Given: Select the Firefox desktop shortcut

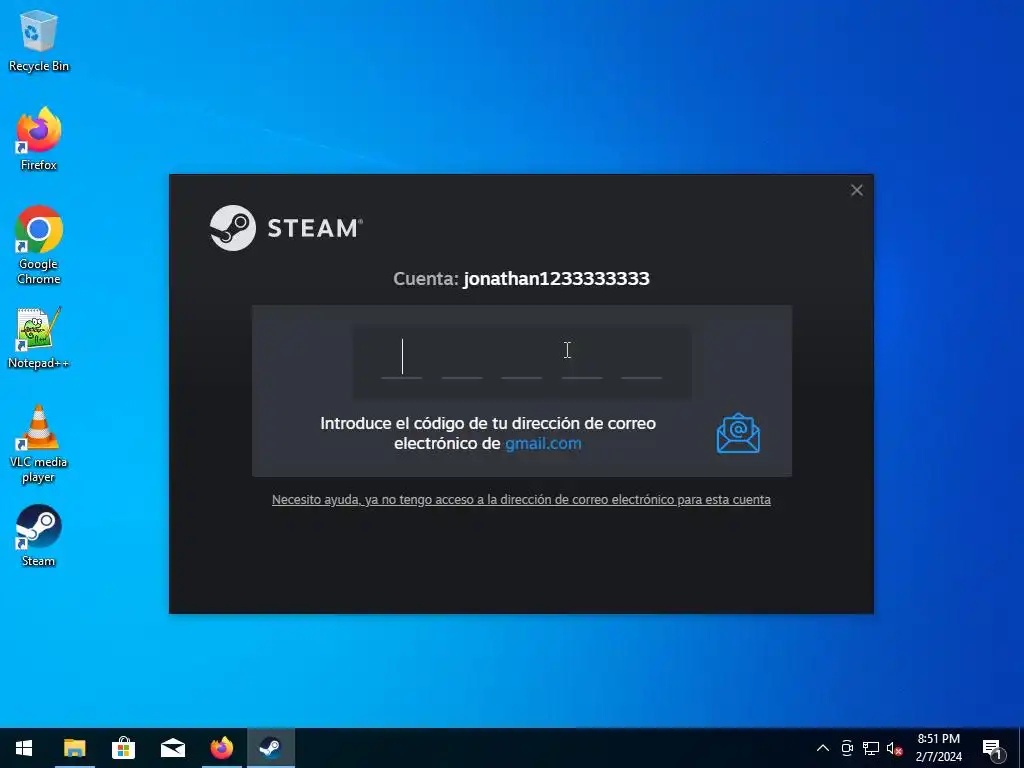Looking at the screenshot, I should pos(39,139).
